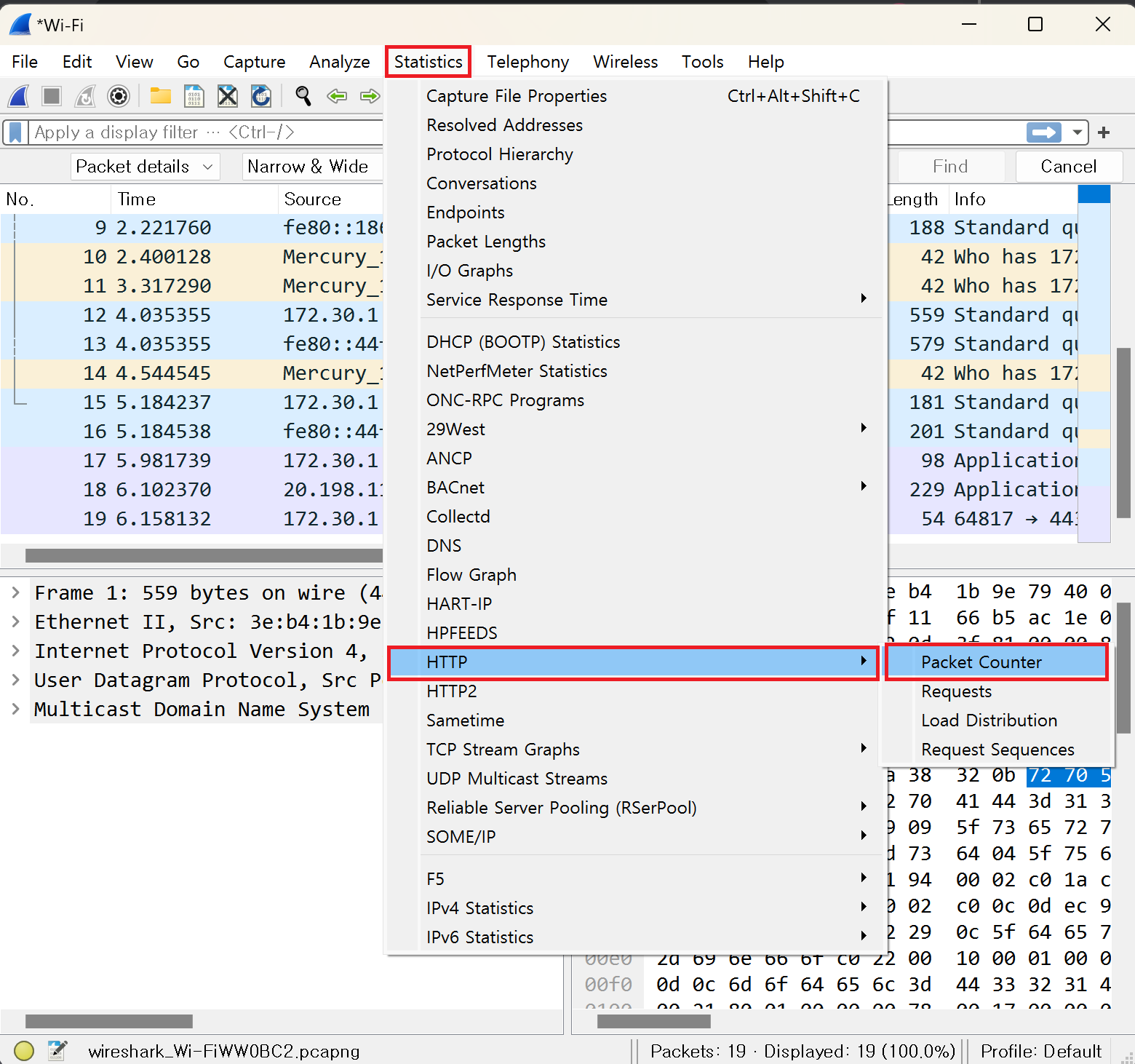Select Requests in the HTTP submenu
The image size is (1135, 1064).
(x=996, y=691)
